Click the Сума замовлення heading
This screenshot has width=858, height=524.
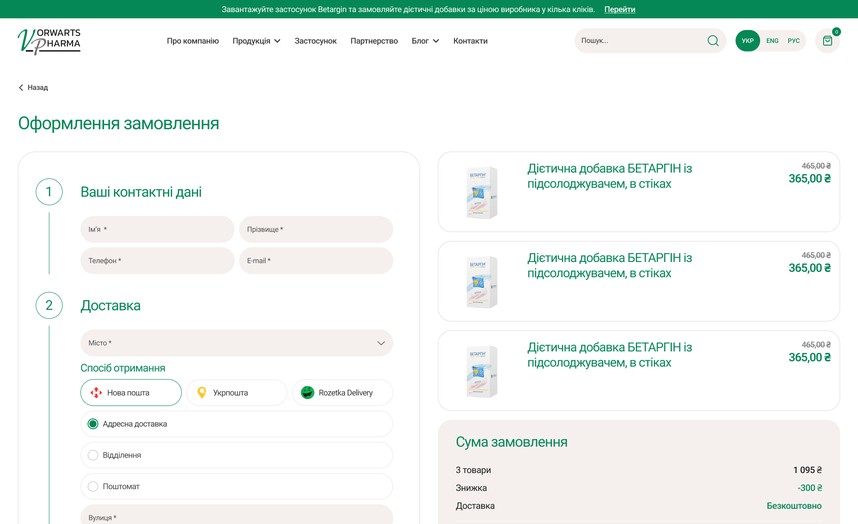511,442
